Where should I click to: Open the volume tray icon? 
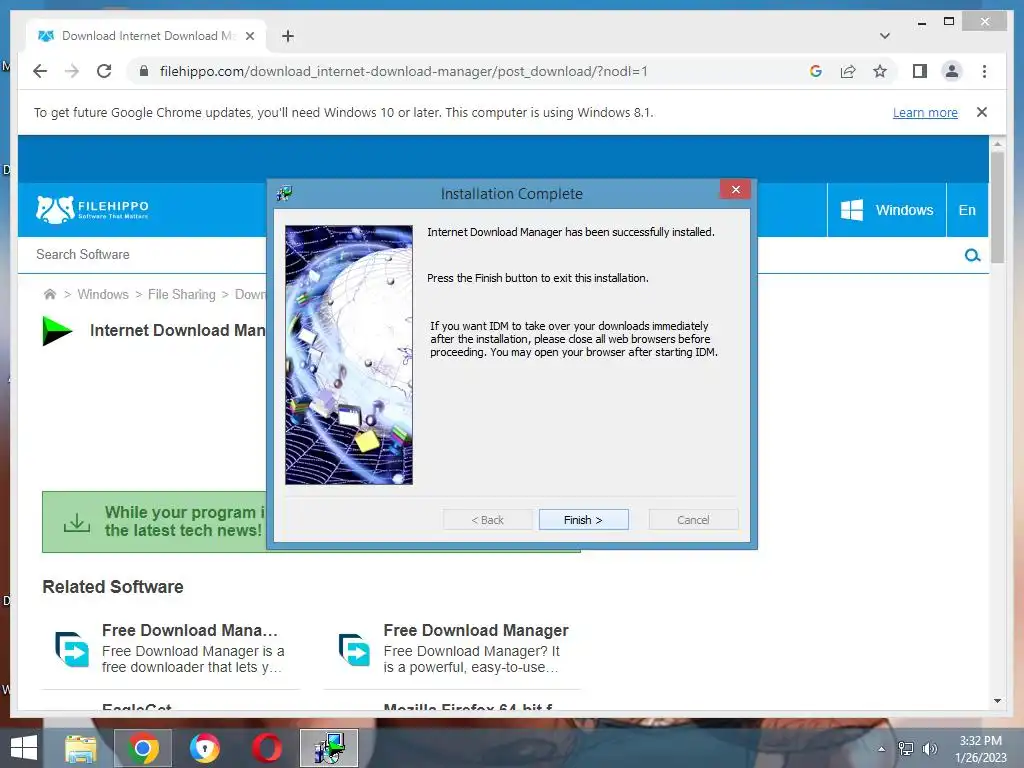[x=930, y=749]
